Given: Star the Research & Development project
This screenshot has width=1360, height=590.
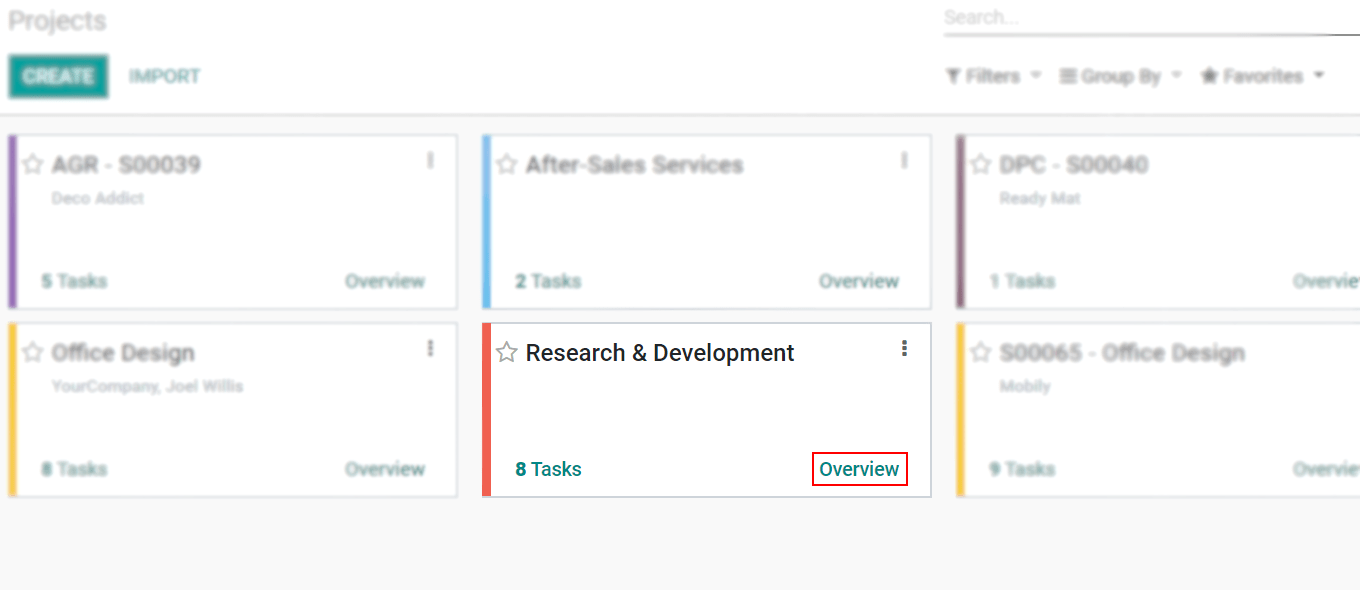Looking at the screenshot, I should click(x=507, y=353).
